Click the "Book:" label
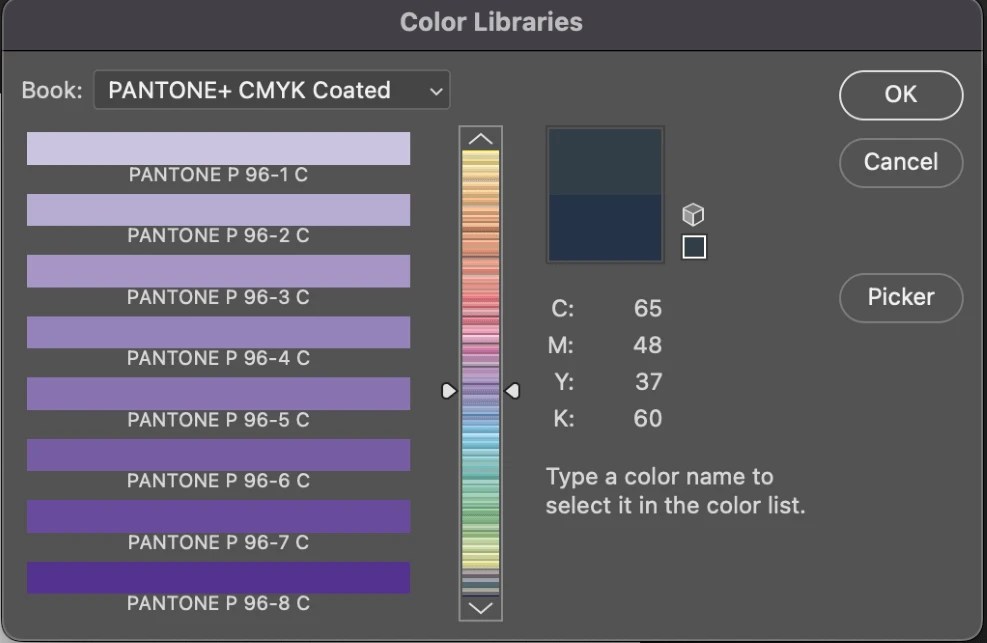 pos(52,90)
